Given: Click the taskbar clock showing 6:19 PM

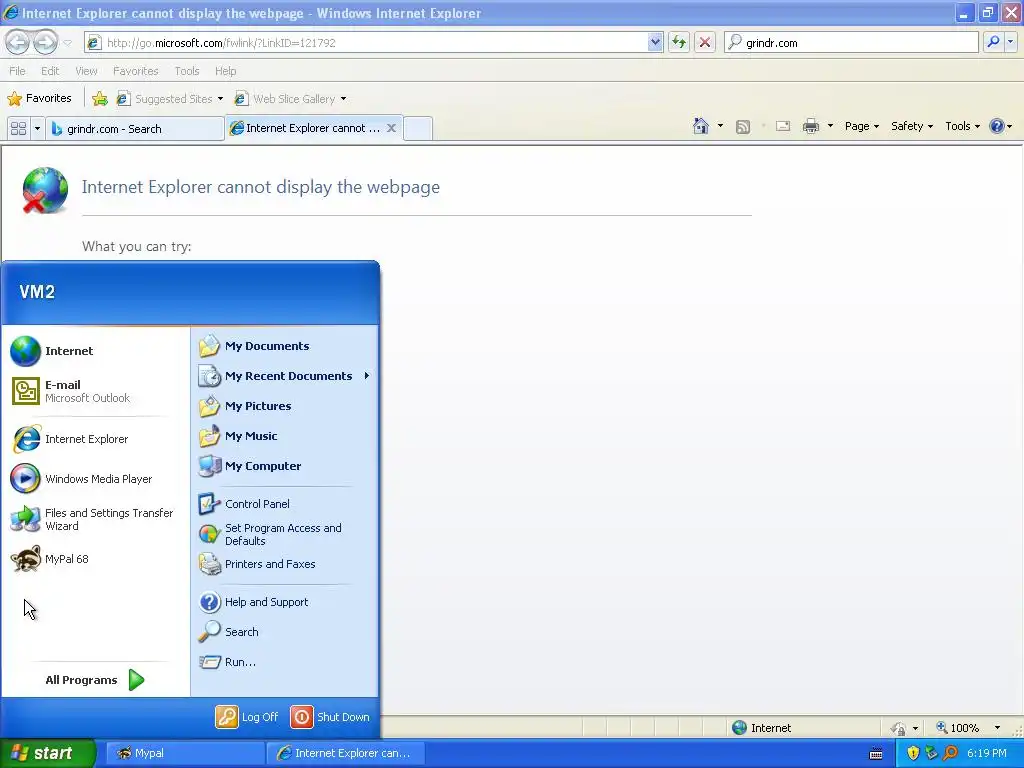Looking at the screenshot, I should (986, 753).
